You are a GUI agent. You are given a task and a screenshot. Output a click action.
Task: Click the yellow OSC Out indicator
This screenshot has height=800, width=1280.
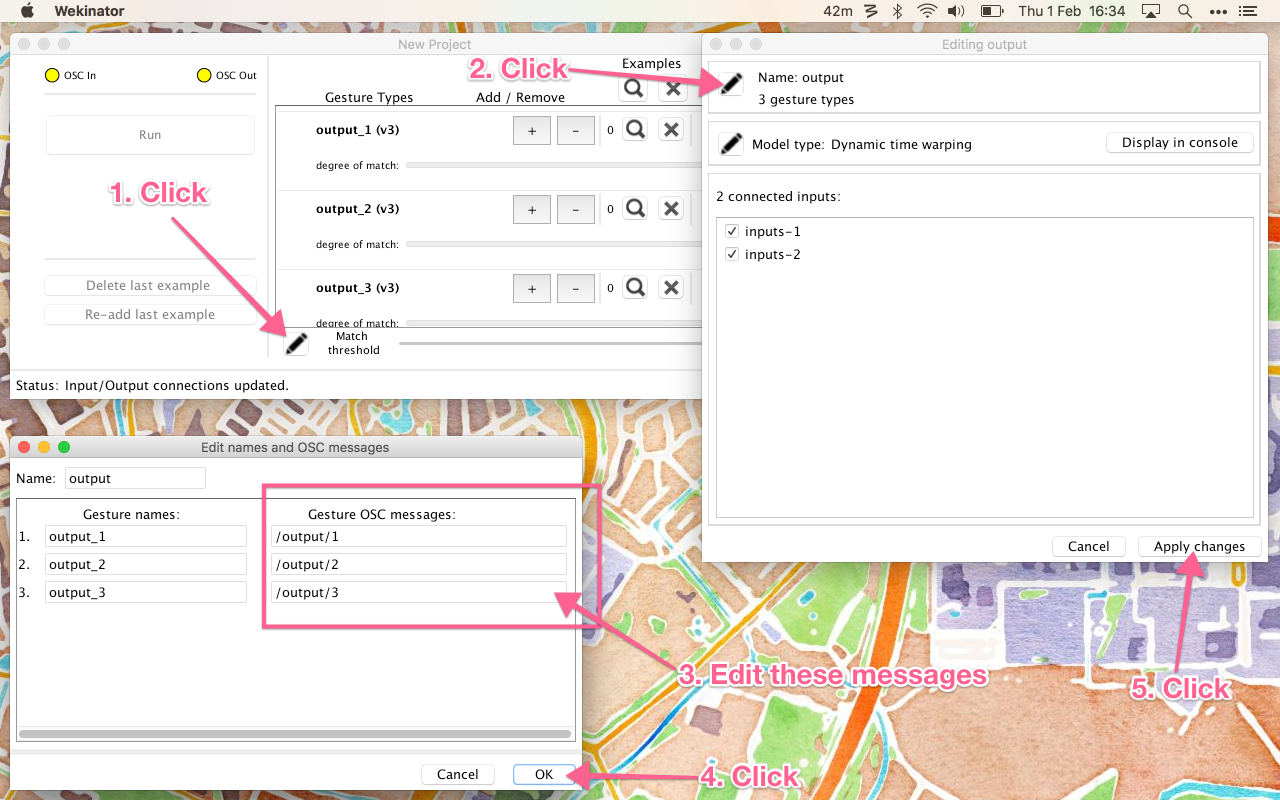204,75
